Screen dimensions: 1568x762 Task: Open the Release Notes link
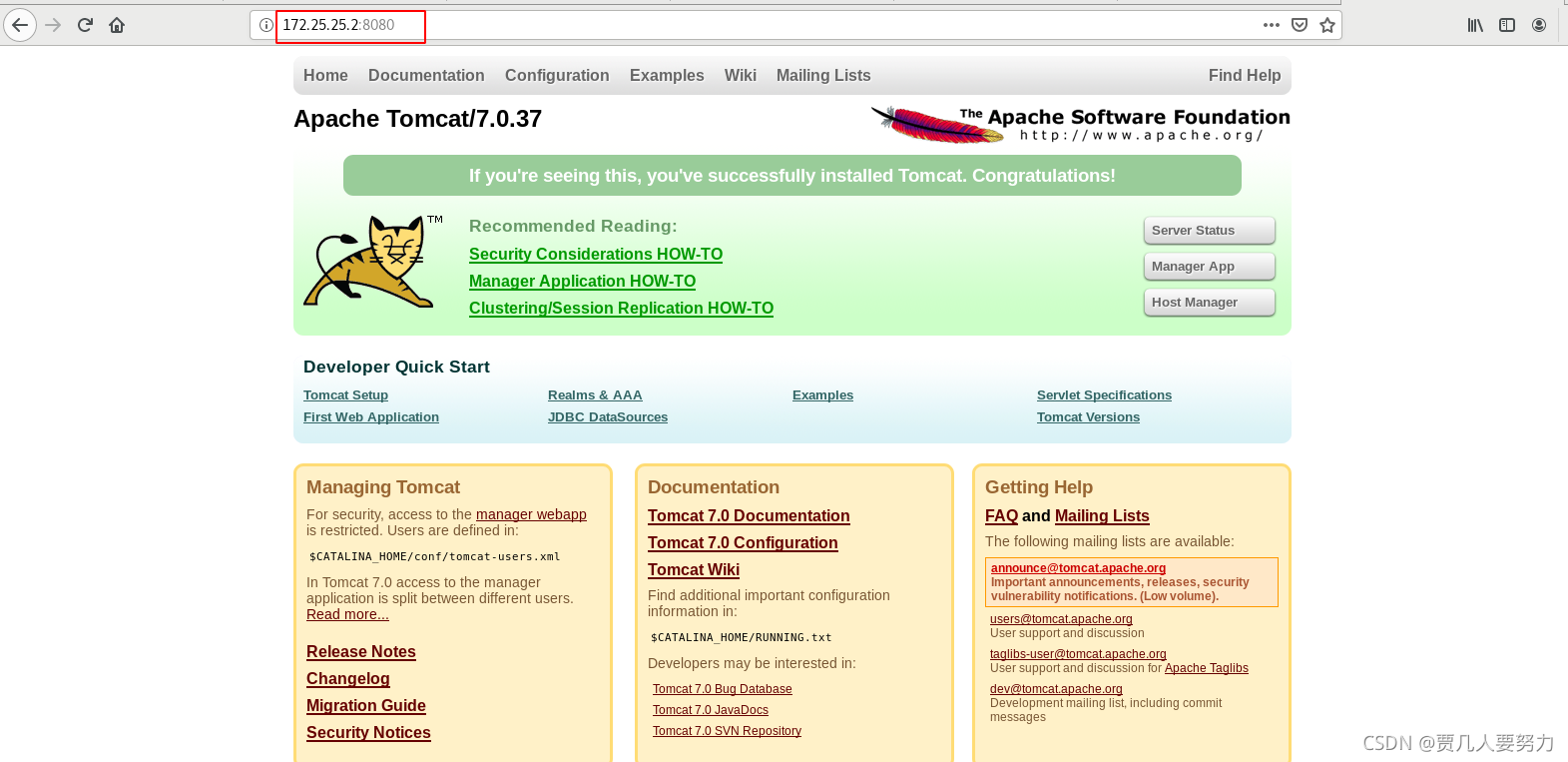click(361, 652)
